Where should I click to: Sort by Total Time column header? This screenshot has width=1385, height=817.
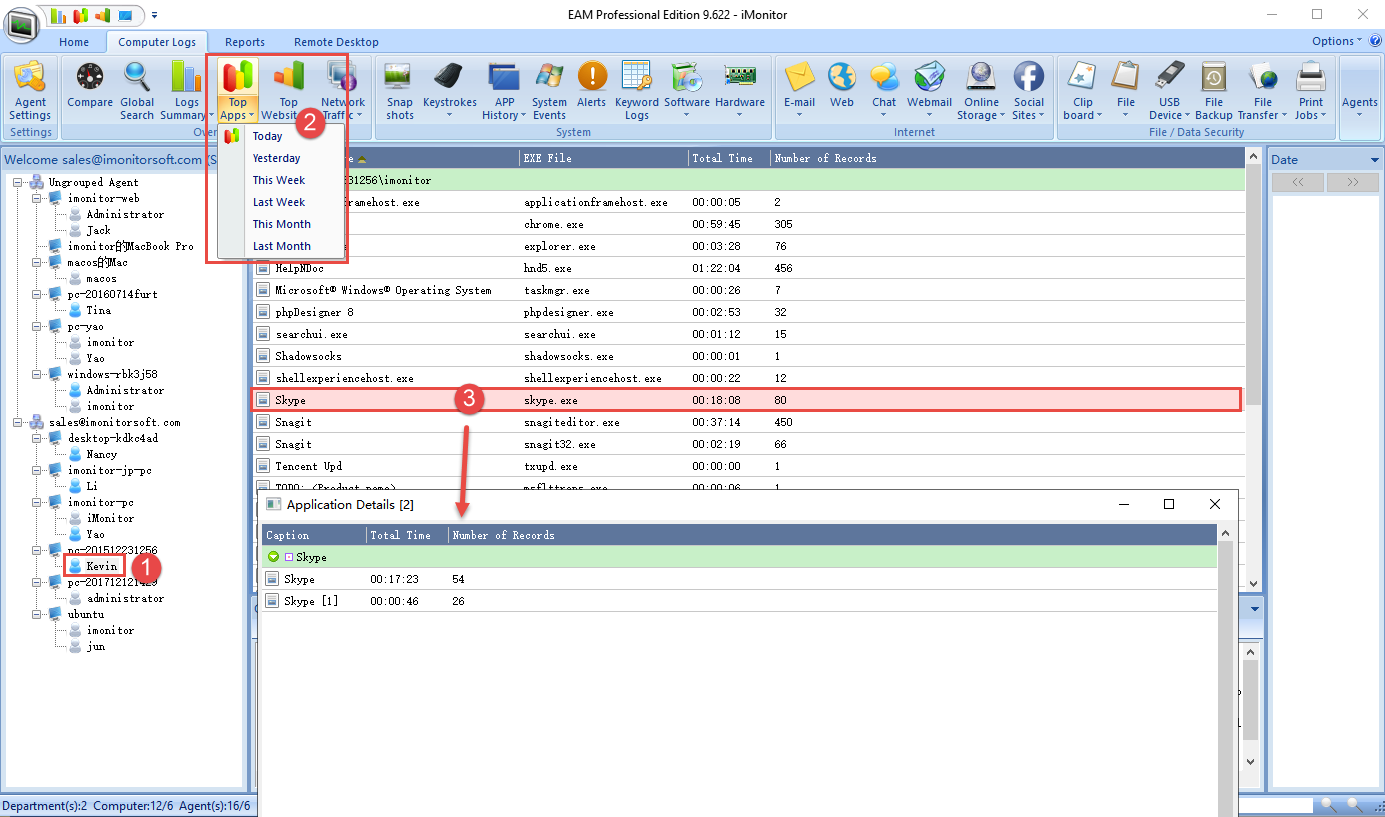[x=729, y=158]
